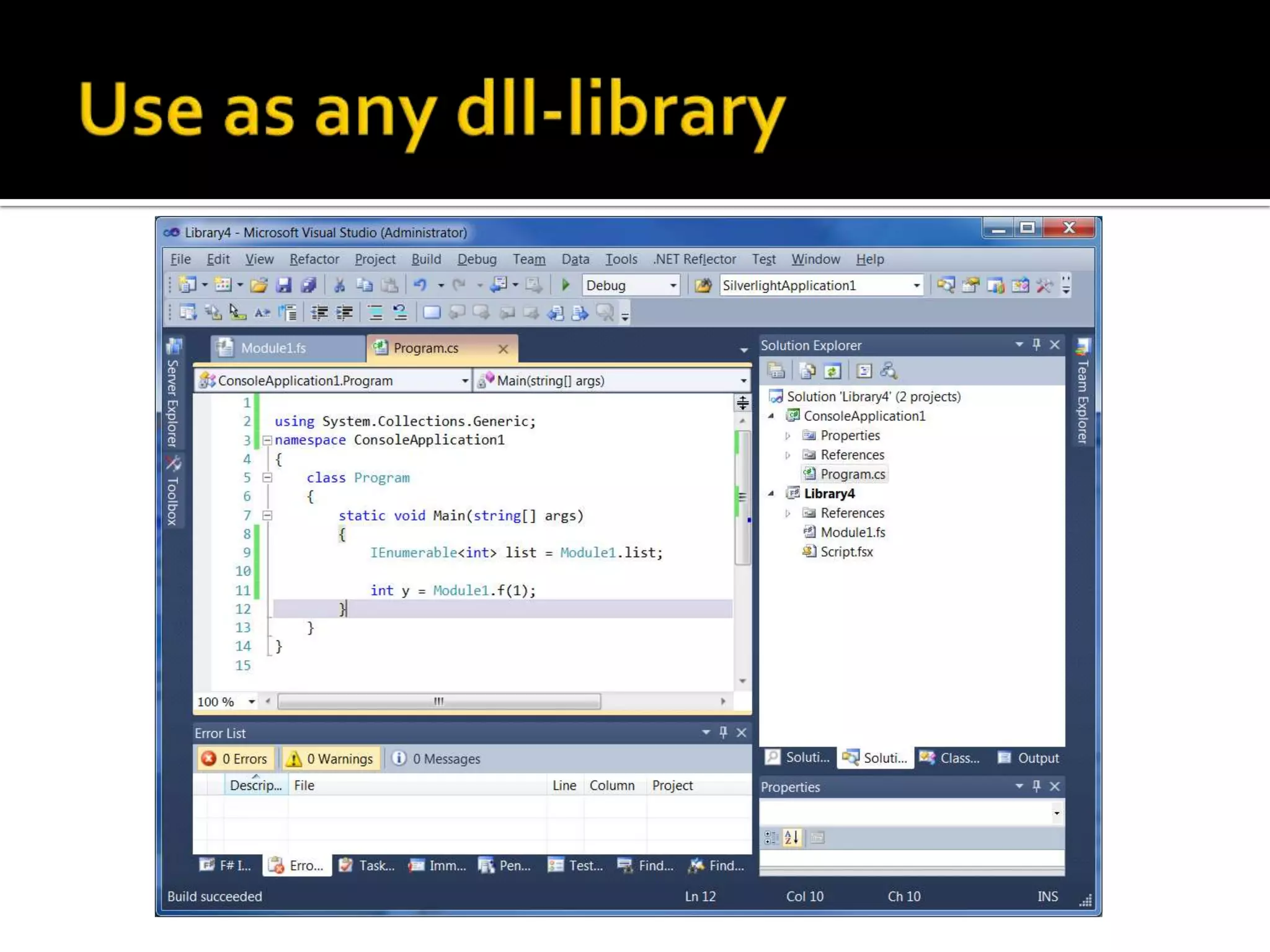The height and width of the screenshot is (952, 1270).
Task: Click the Open File folder icon
Action: 259,285
